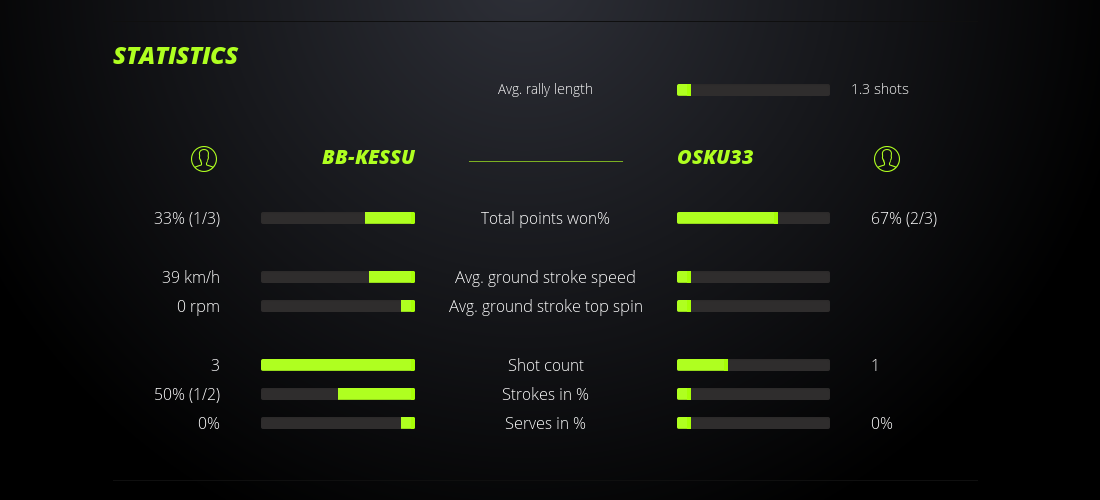This screenshot has width=1100, height=500.
Task: Click the 39 km/h value
Action: pyautogui.click(x=191, y=277)
